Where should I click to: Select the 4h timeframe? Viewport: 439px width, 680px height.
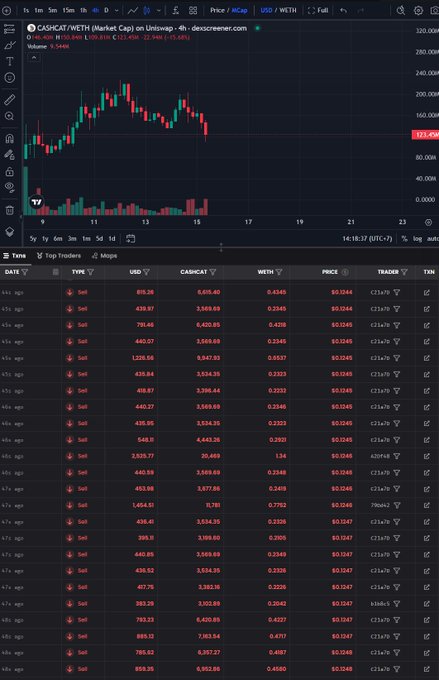95,10
